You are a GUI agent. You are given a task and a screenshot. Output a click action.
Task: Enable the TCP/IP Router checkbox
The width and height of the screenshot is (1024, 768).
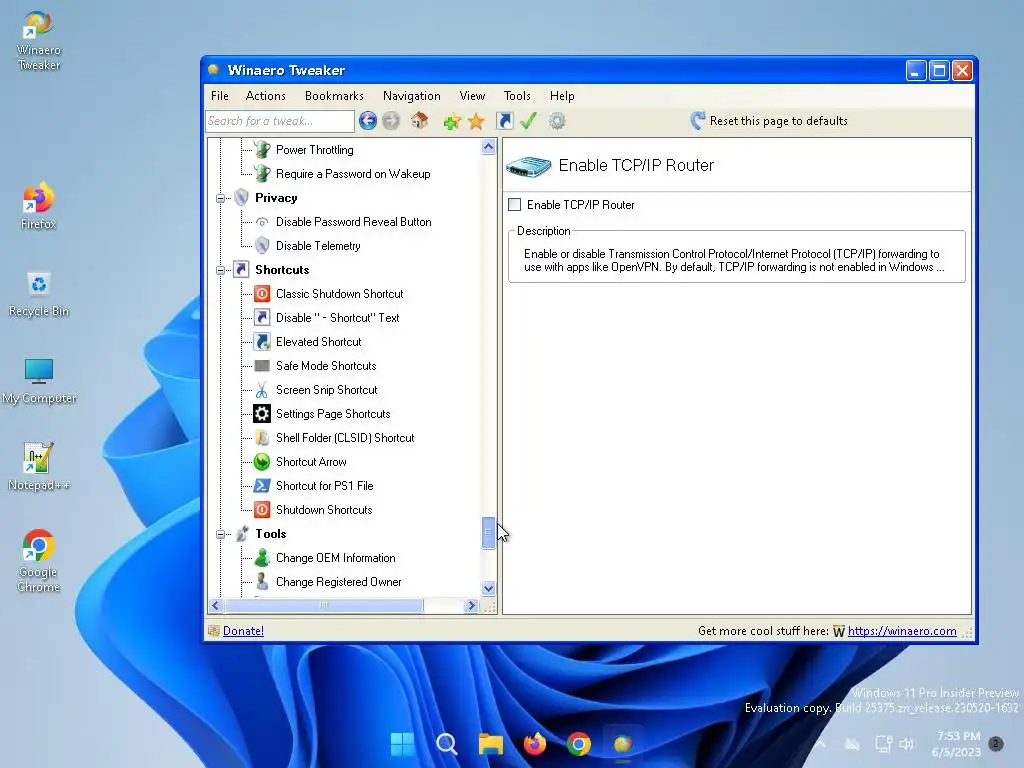(x=515, y=204)
